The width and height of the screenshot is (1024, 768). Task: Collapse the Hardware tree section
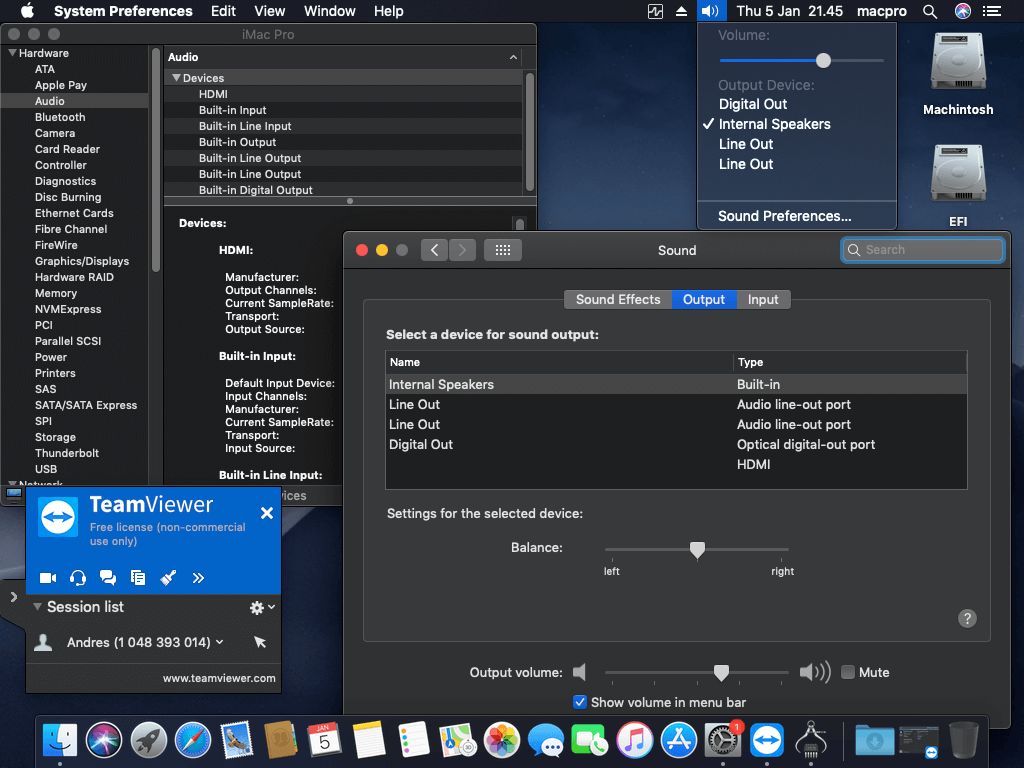click(x=12, y=53)
